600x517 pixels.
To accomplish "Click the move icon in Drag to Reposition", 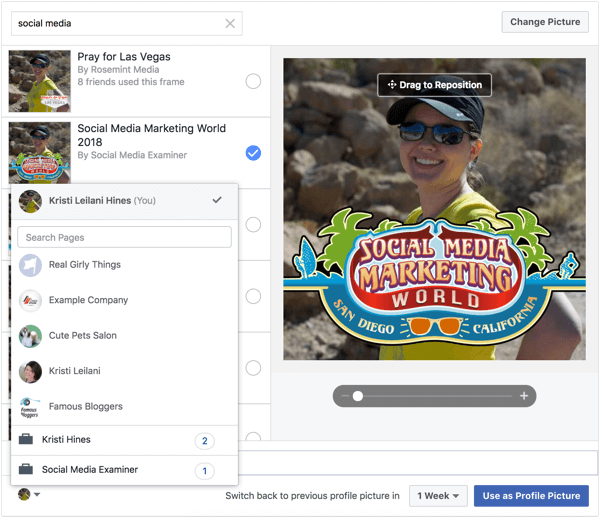I will pos(392,85).
